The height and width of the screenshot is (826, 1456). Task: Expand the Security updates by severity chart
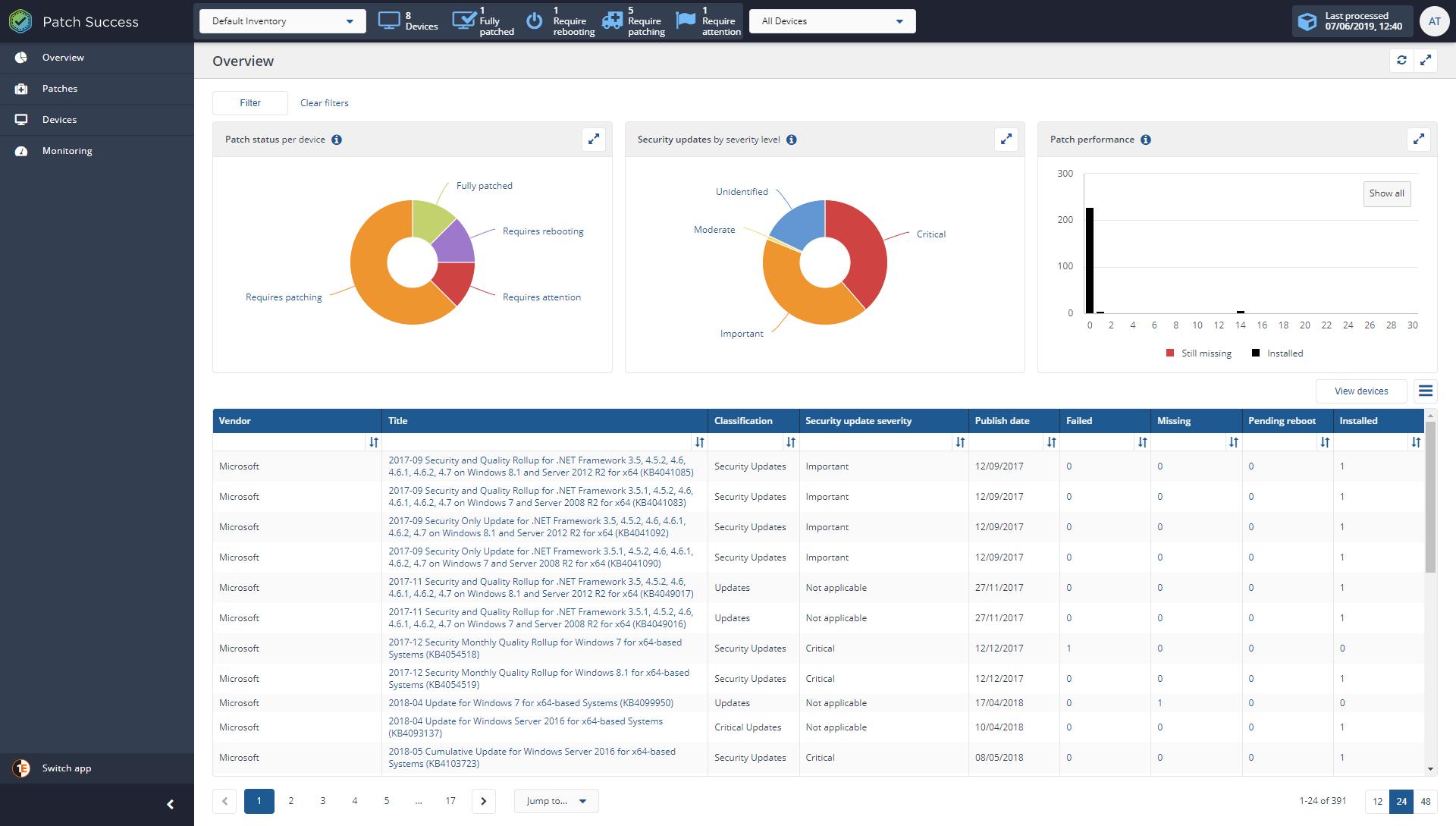[1006, 139]
